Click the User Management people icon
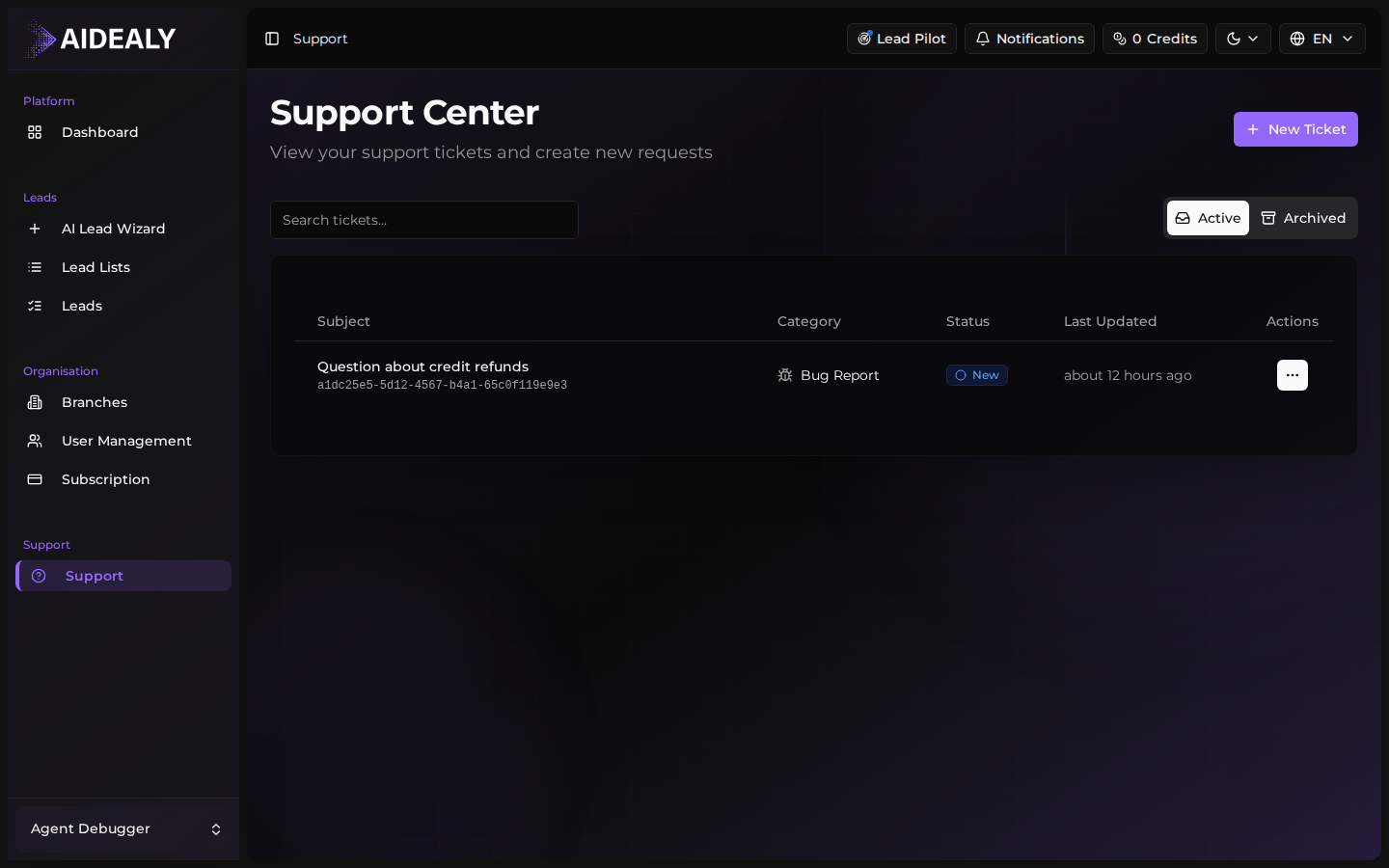 [35, 441]
